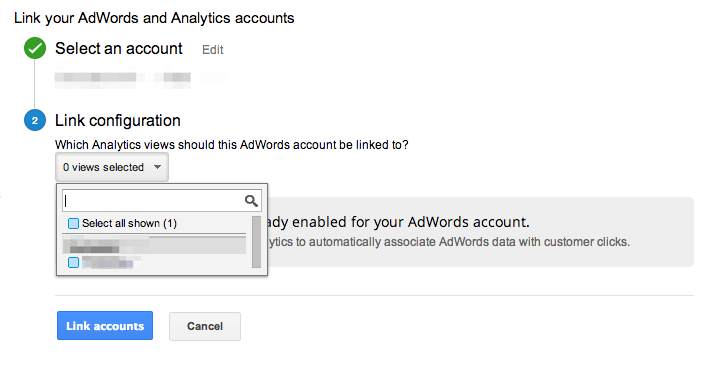Viewport: 708px width, 380px height.
Task: Click the gray auto-tagging info panel
Action: [x=480, y=232]
